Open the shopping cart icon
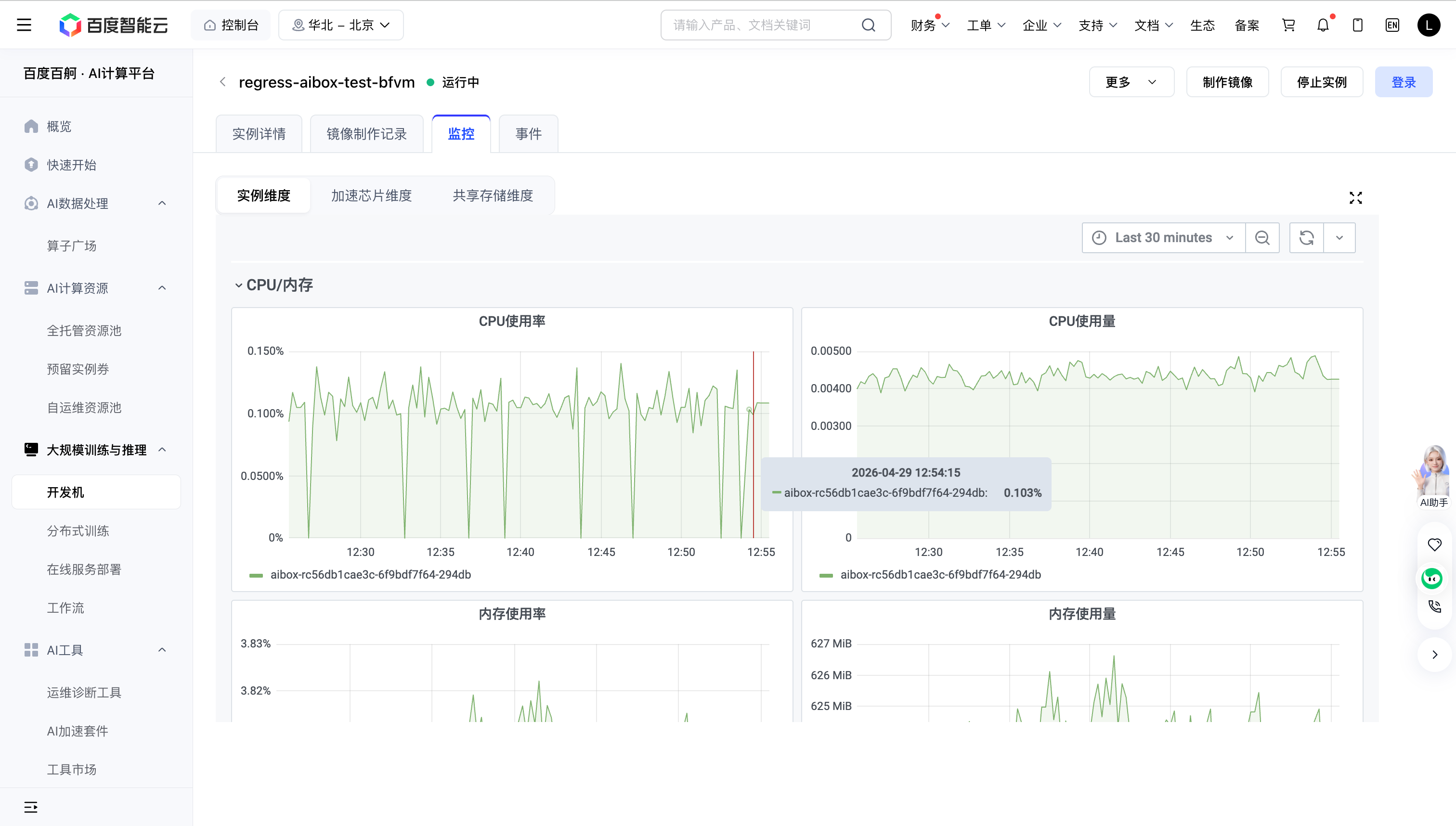The width and height of the screenshot is (1456, 826). click(x=1288, y=25)
